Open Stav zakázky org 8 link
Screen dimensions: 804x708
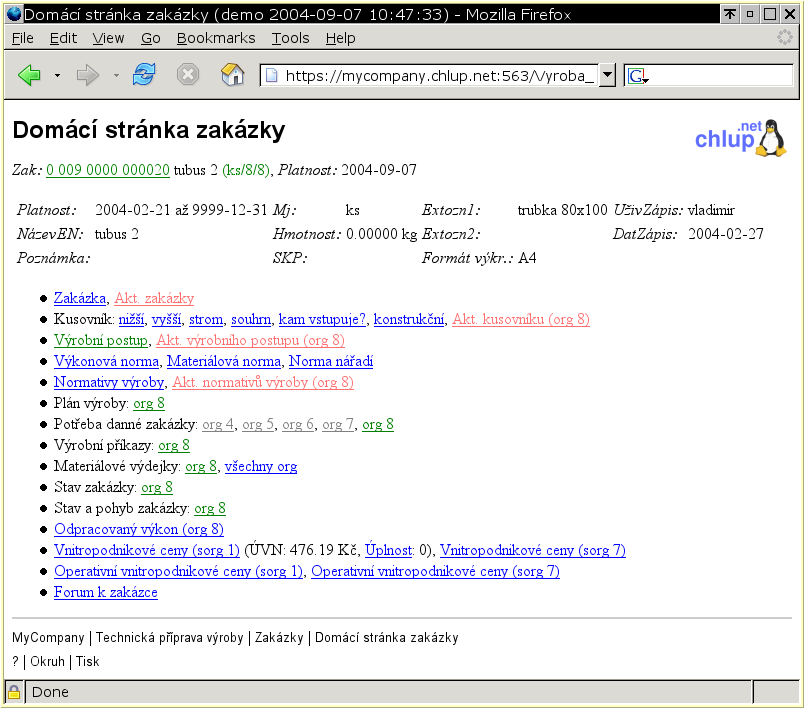tap(157, 487)
